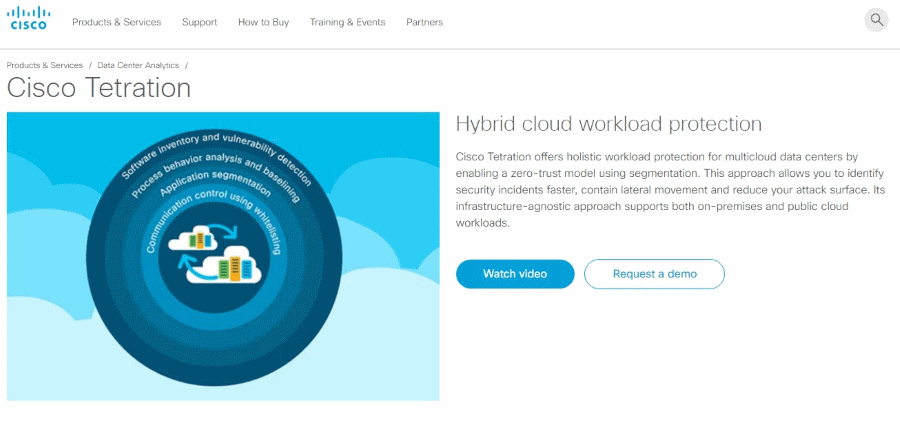Open Products & Services menu

tap(117, 22)
